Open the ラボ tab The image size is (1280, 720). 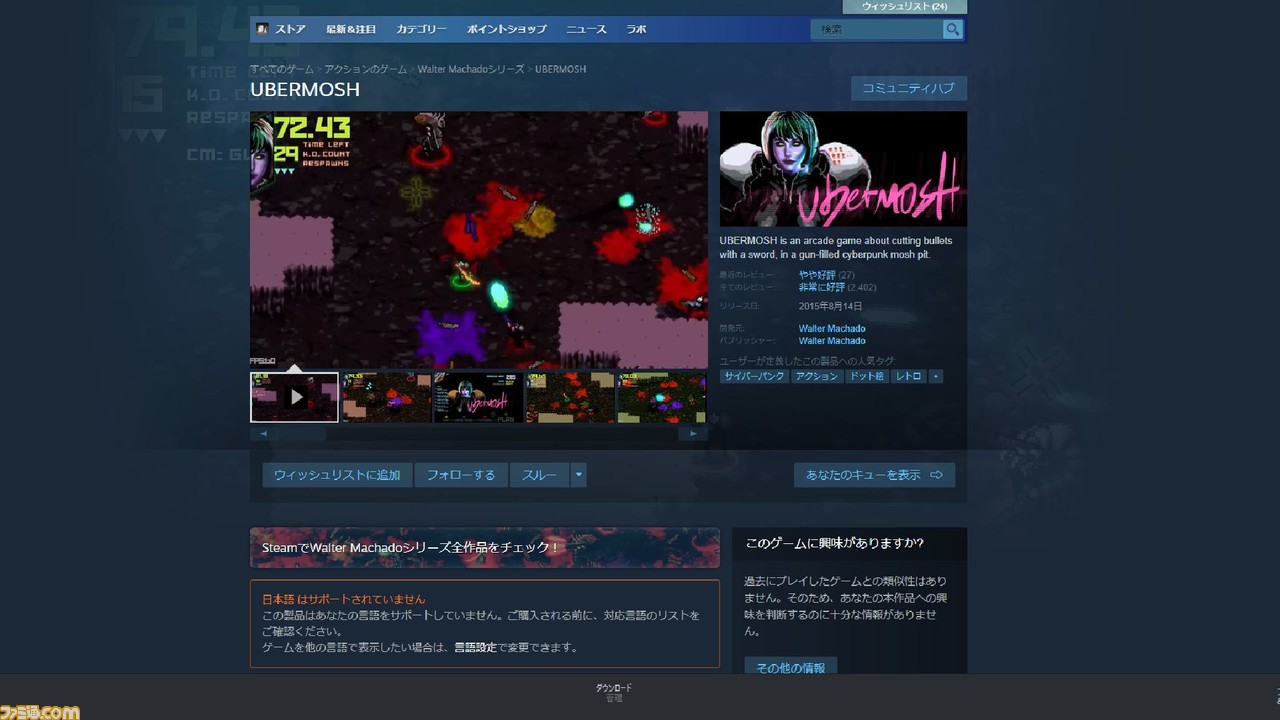636,30
